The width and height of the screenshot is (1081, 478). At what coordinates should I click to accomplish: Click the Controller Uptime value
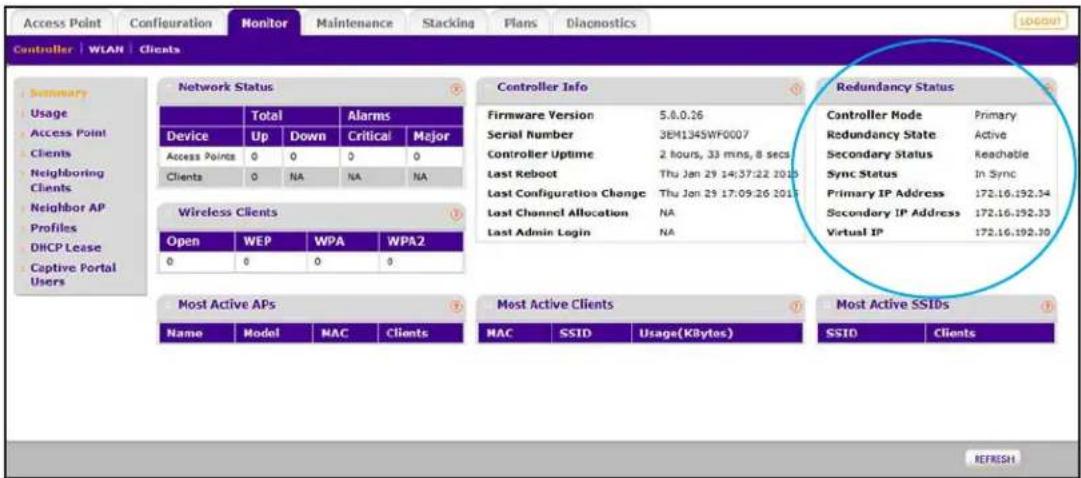click(725, 154)
